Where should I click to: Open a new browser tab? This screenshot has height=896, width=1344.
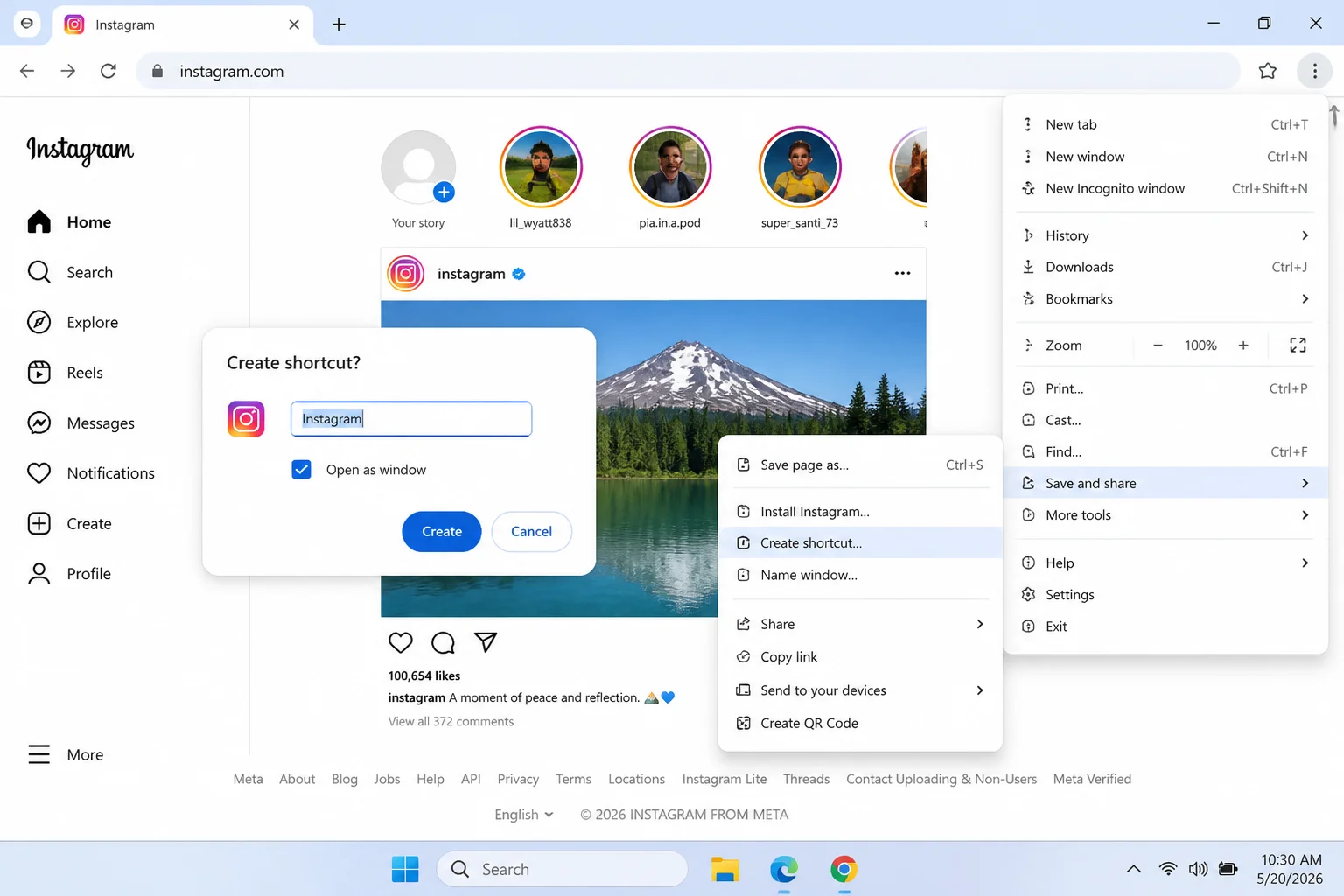tap(339, 24)
